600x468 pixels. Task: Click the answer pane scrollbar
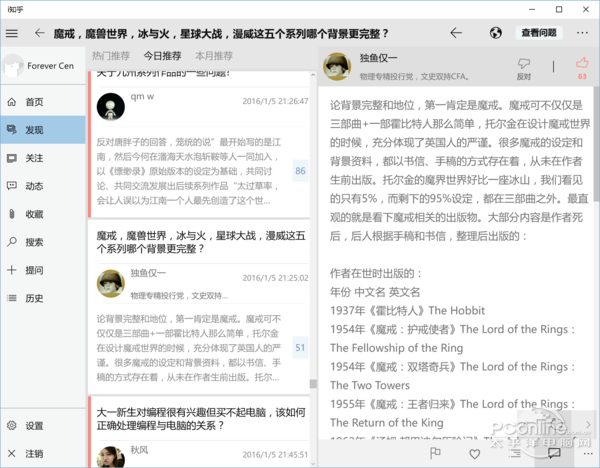[597, 144]
